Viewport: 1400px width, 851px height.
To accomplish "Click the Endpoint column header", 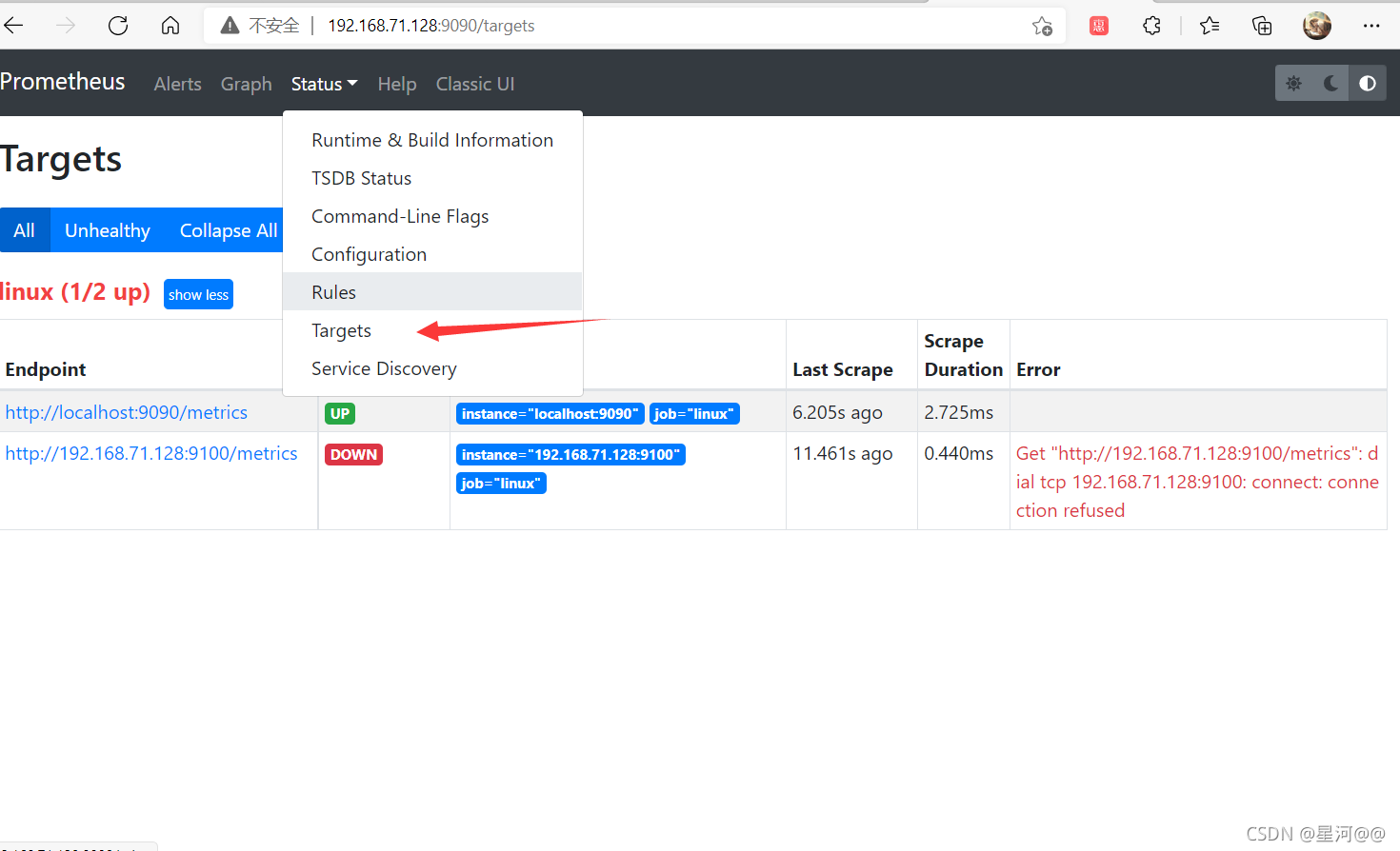I will [46, 369].
